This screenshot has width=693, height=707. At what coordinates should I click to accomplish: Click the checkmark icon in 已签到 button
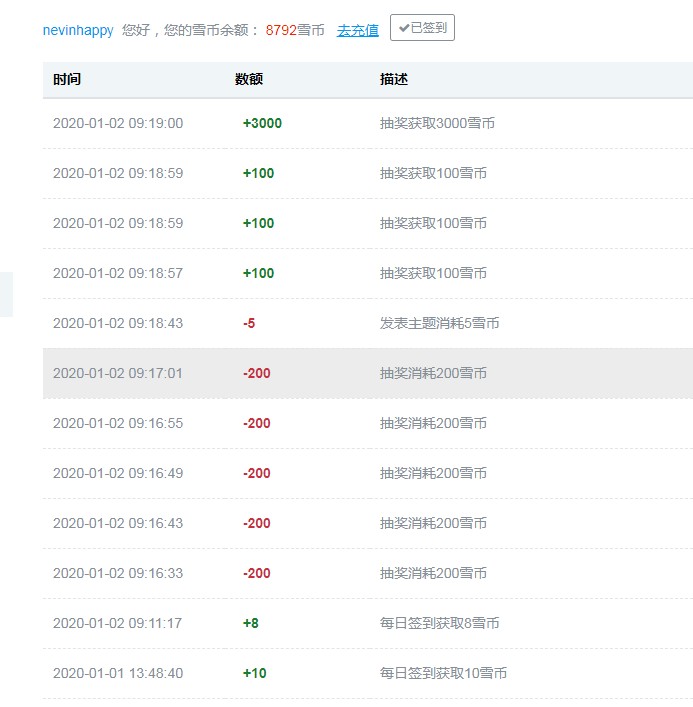point(404,28)
